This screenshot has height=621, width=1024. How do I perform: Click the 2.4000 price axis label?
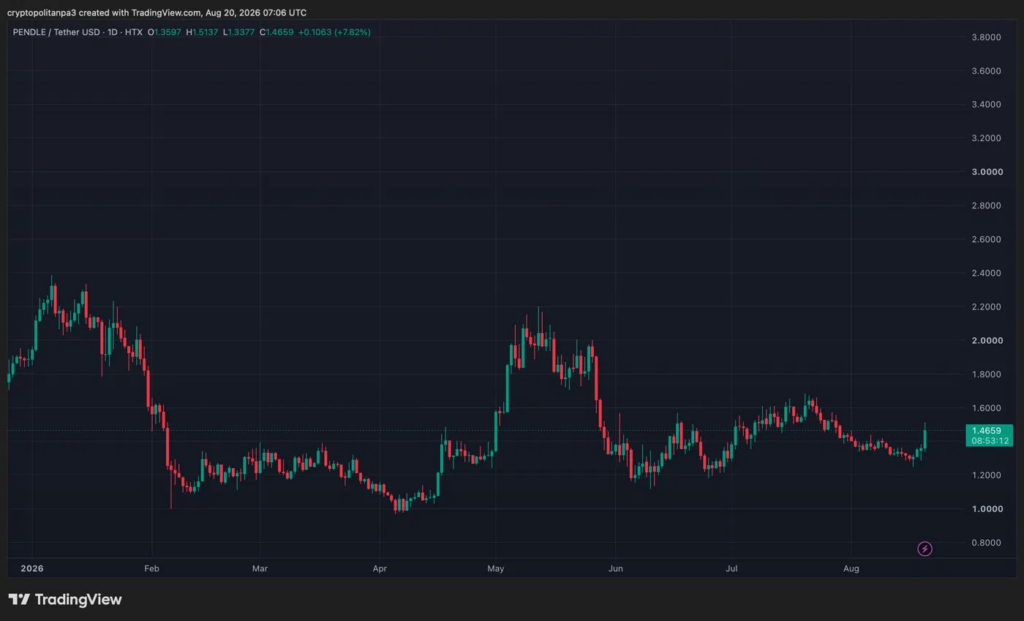(x=986, y=273)
